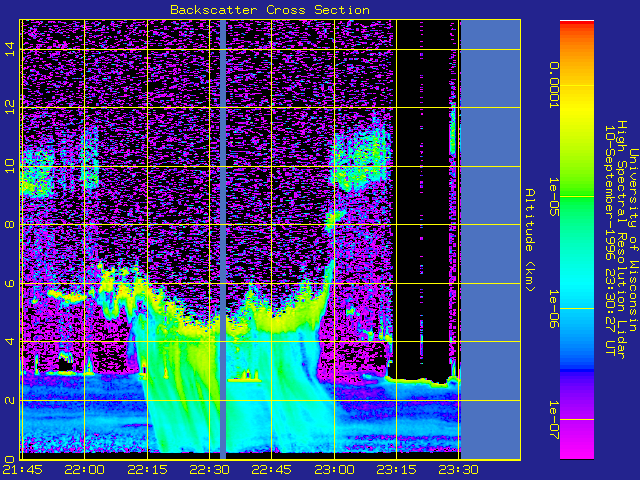Click the vertical blue-gray data gap stripe
Screen dimensions: 640x480
(x=223, y=240)
